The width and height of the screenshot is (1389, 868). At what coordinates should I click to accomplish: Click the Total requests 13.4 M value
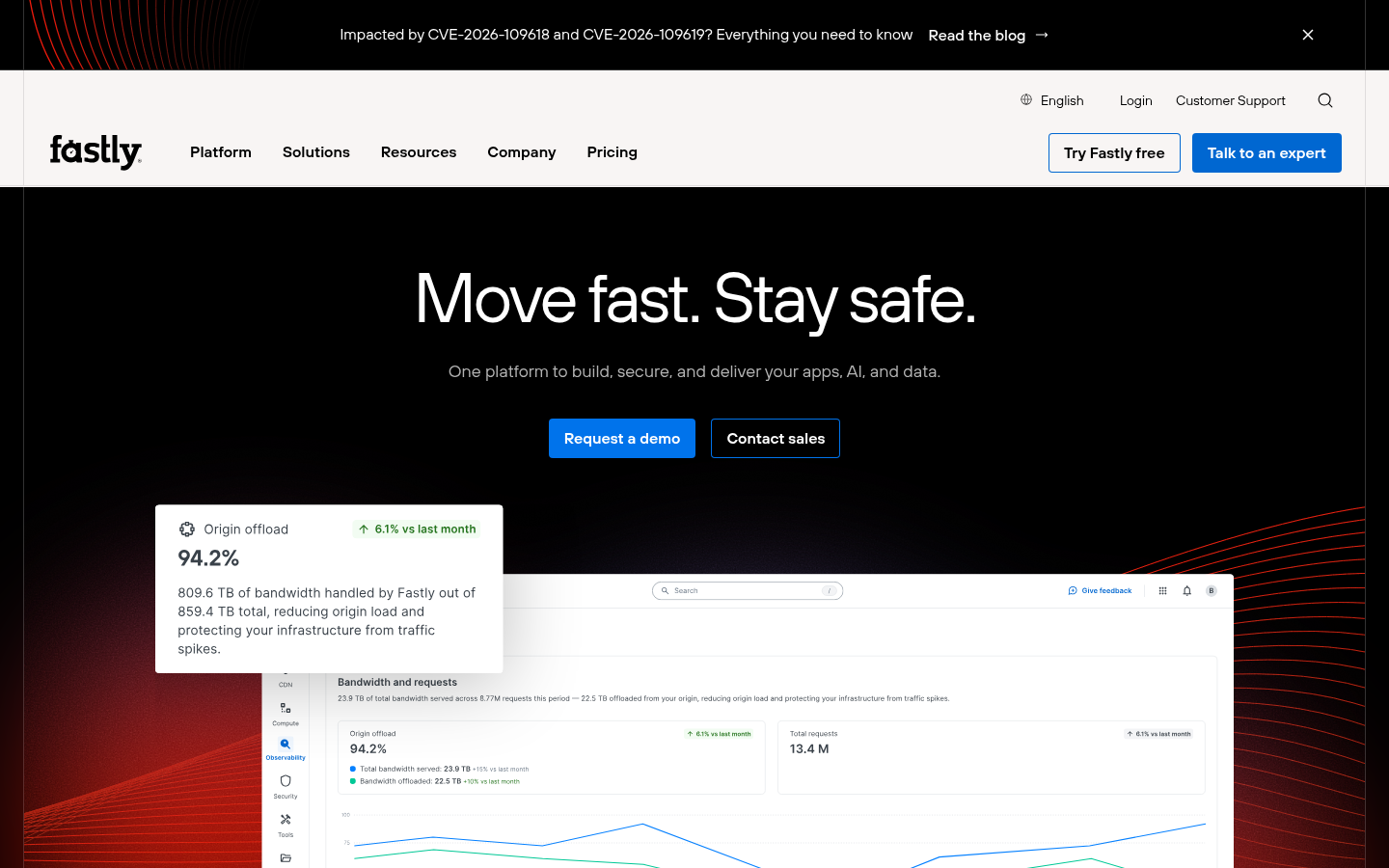click(x=809, y=749)
